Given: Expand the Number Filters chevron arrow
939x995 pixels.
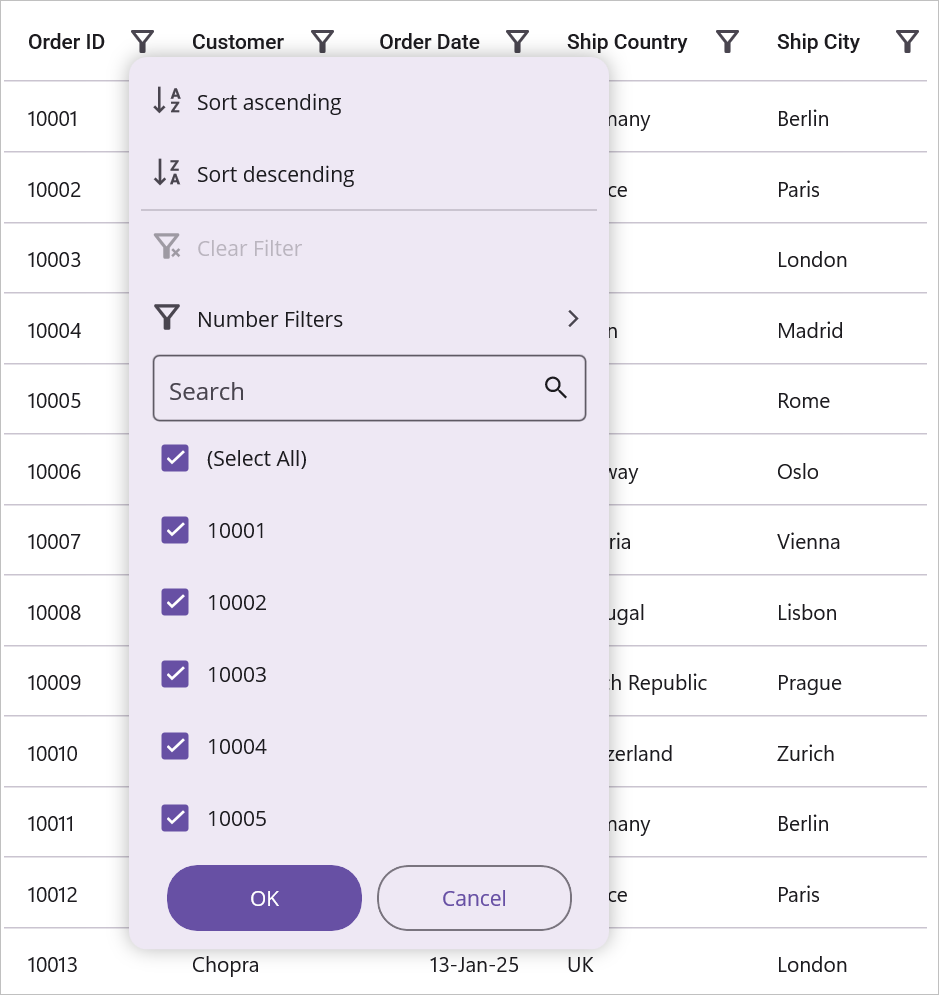Looking at the screenshot, I should pos(574,319).
